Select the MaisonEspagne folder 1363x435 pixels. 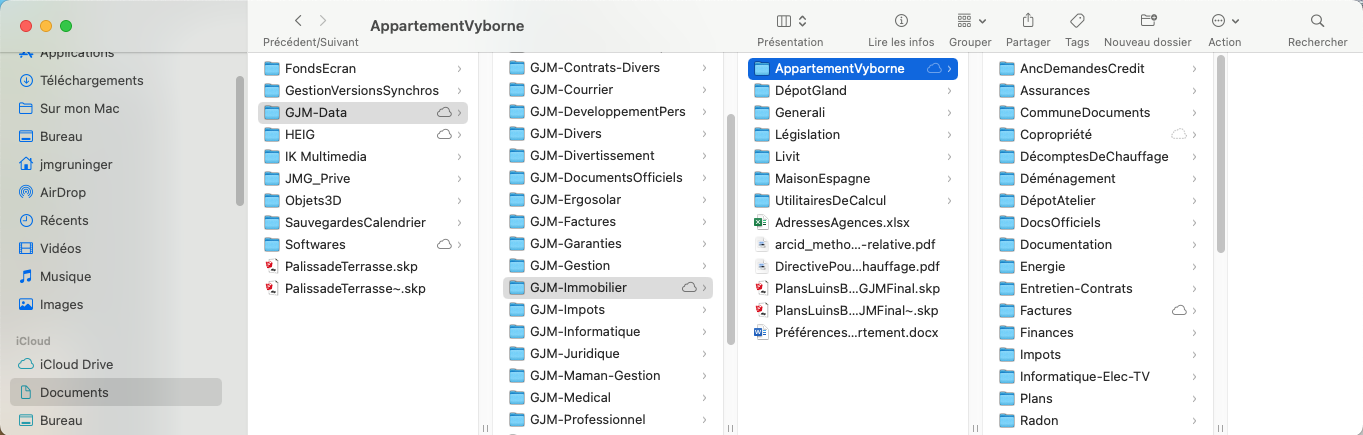click(x=823, y=178)
